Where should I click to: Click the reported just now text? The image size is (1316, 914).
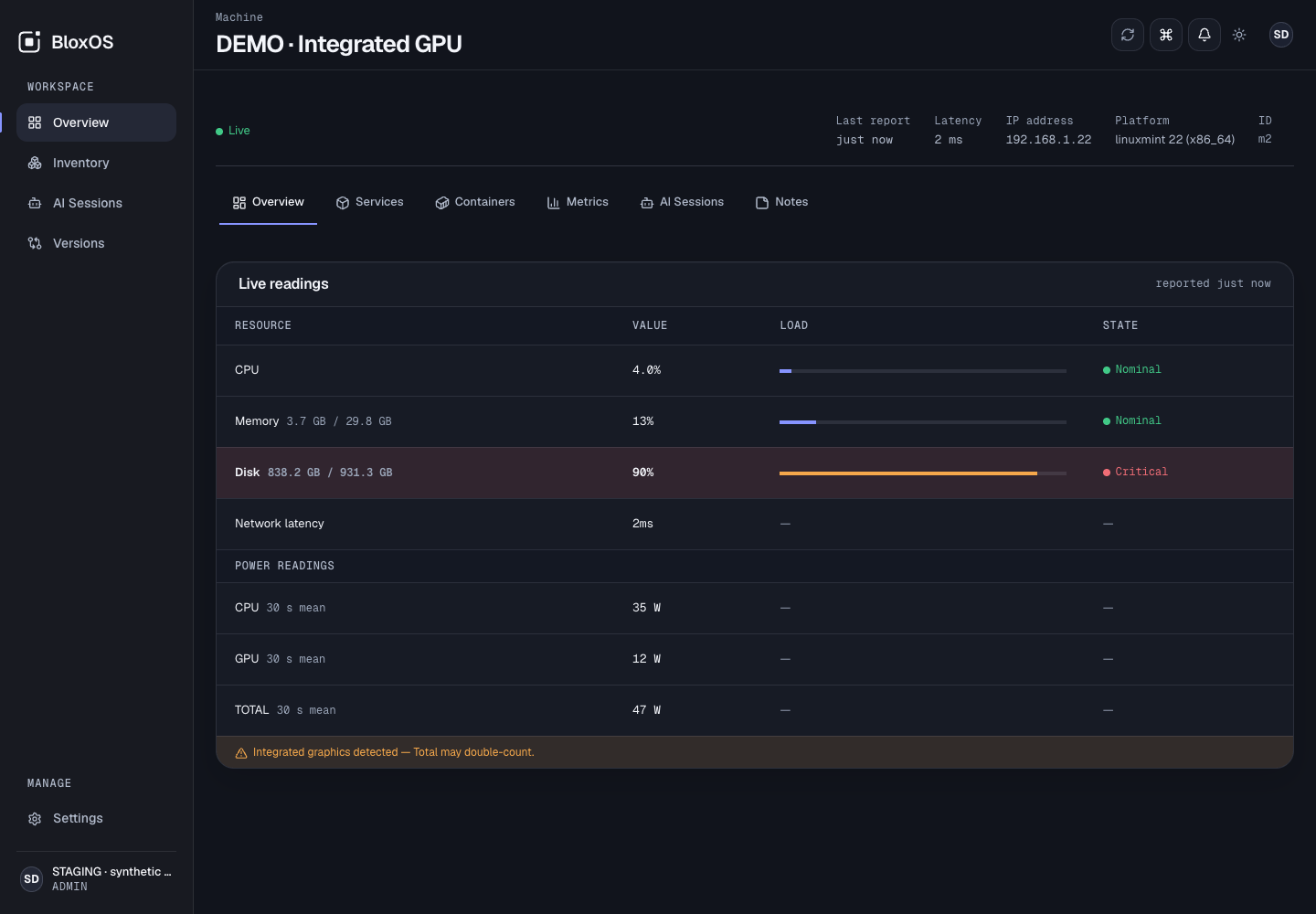click(1213, 284)
